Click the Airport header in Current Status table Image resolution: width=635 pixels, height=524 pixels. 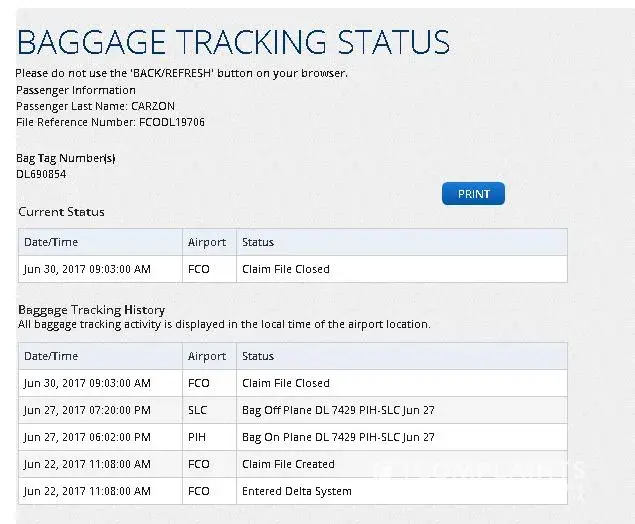(x=207, y=242)
